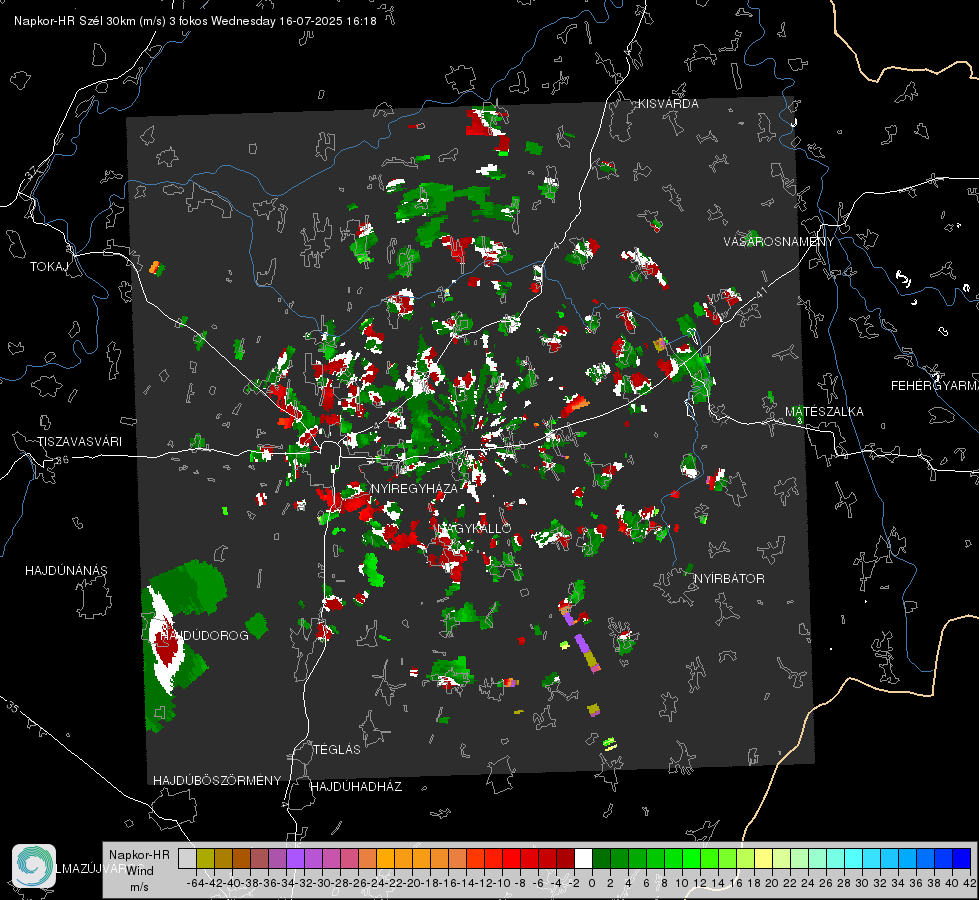The image size is (979, 900).
Task: Click the swirl weather logo icon
Action: [x=34, y=866]
